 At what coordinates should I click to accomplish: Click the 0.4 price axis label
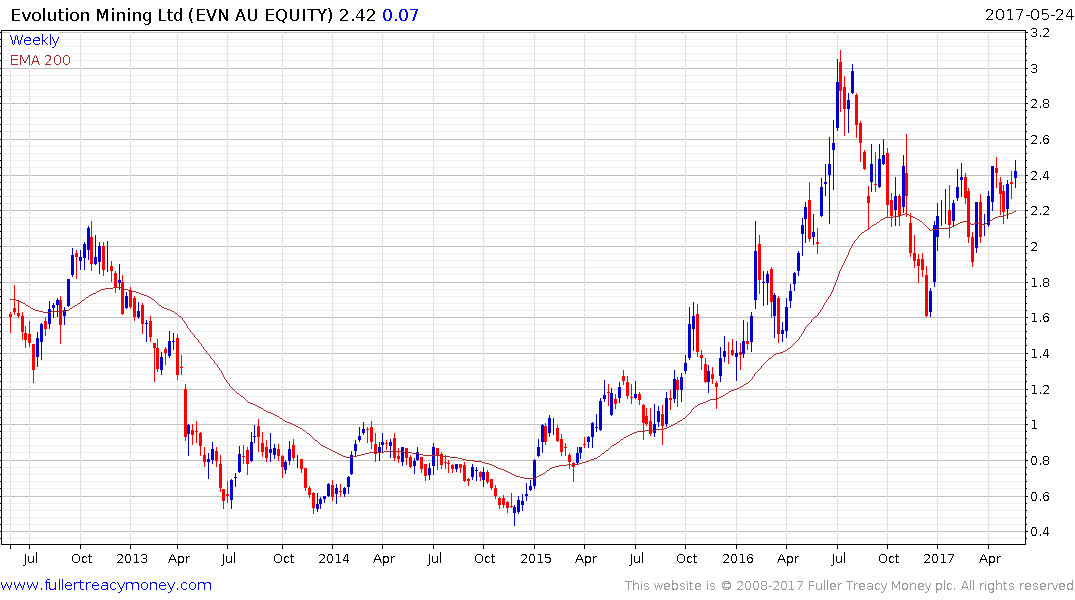[x=1040, y=532]
